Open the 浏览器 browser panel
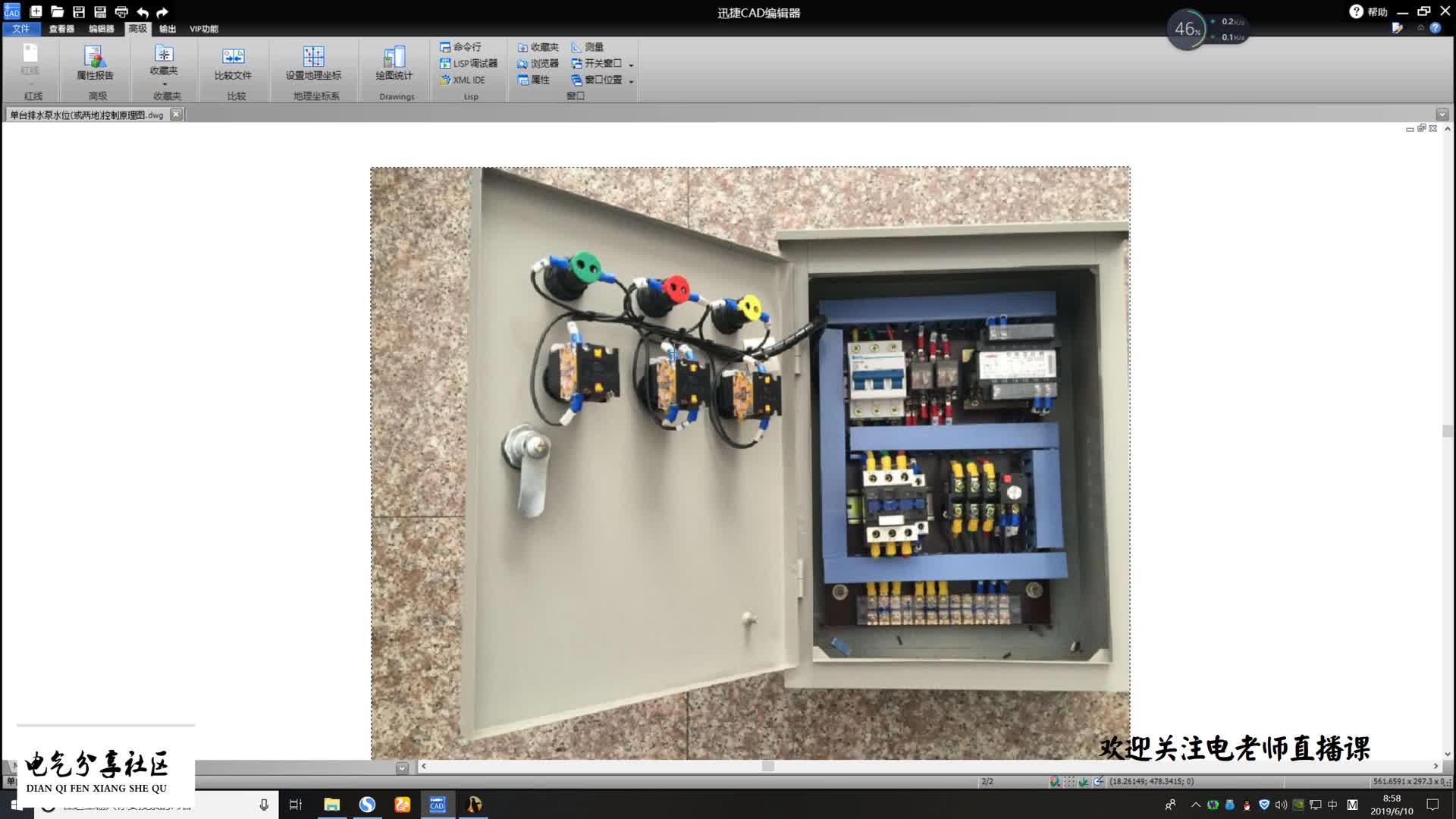1456x819 pixels. tap(538, 64)
